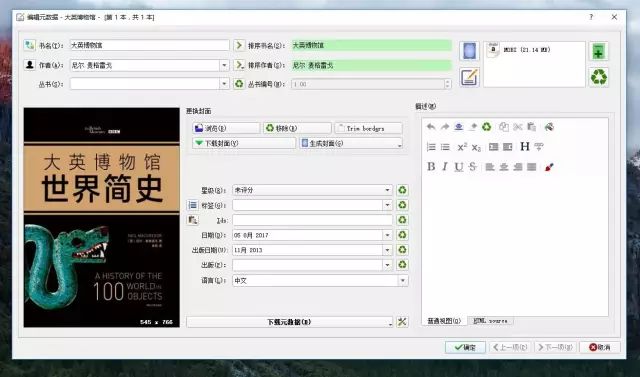Open the metadata download configuration tools icon
The width and height of the screenshot is (640, 377).
click(x=402, y=322)
